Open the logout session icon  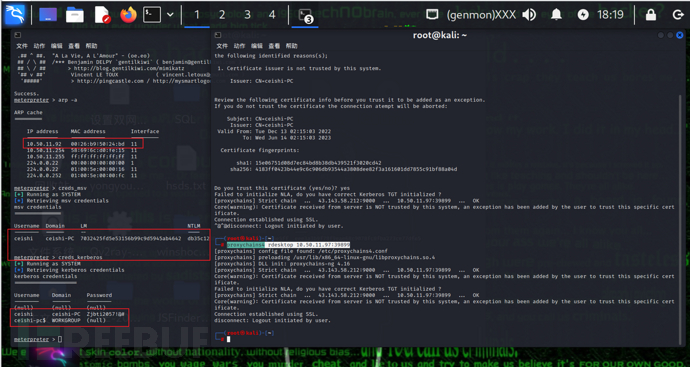pos(678,15)
